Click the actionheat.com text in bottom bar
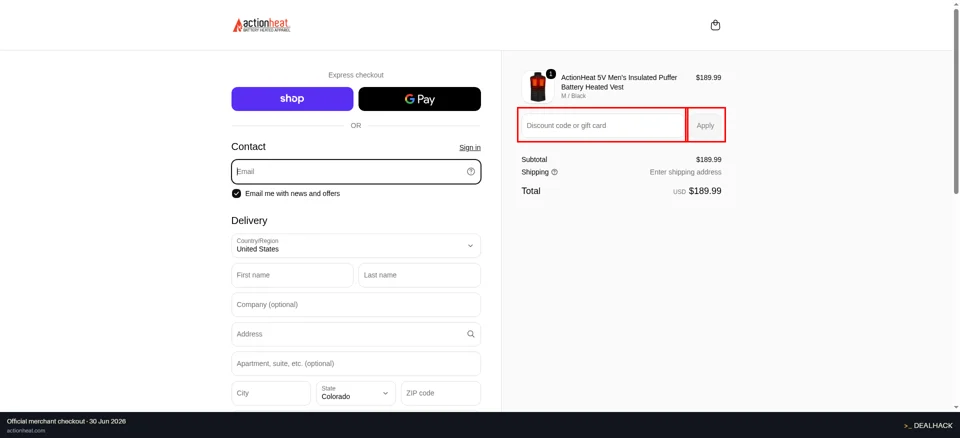This screenshot has height=438, width=960. pos(26,431)
